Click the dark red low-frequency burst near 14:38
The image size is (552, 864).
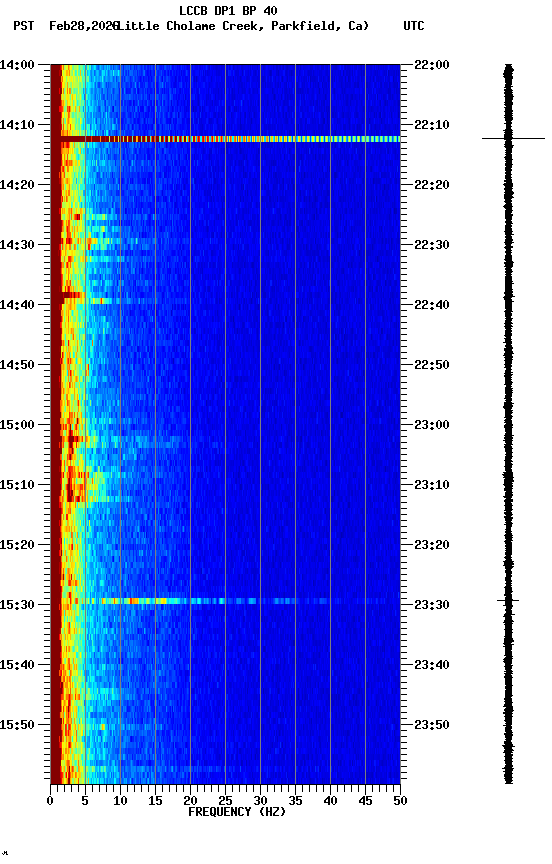72,295
